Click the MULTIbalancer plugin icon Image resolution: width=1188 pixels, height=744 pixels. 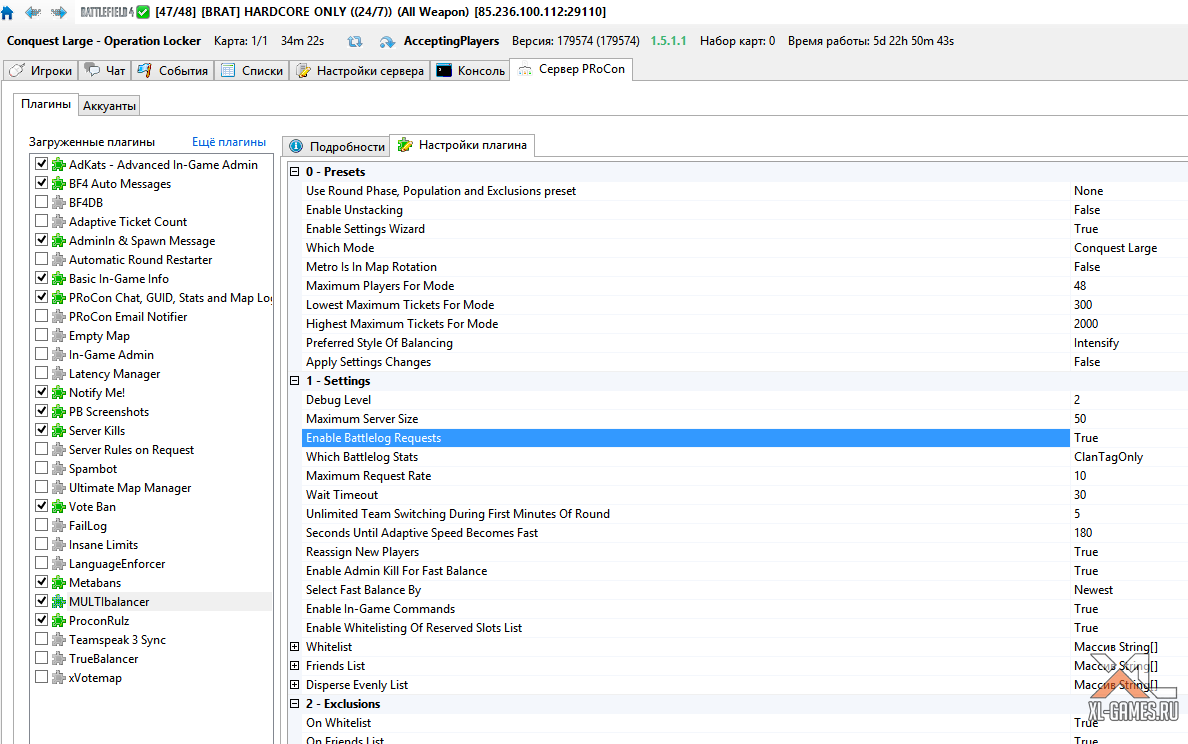[x=58, y=602]
